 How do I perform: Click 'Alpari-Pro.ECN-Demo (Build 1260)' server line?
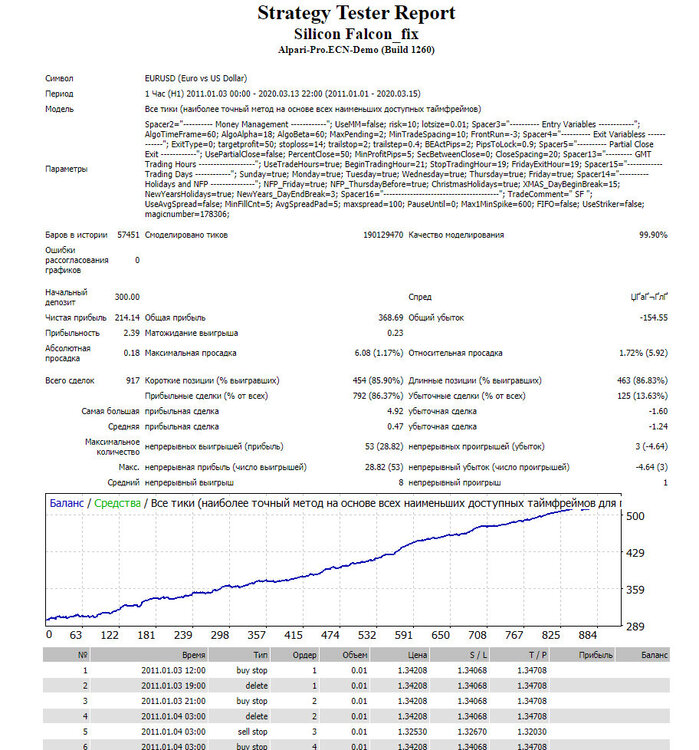(356, 50)
